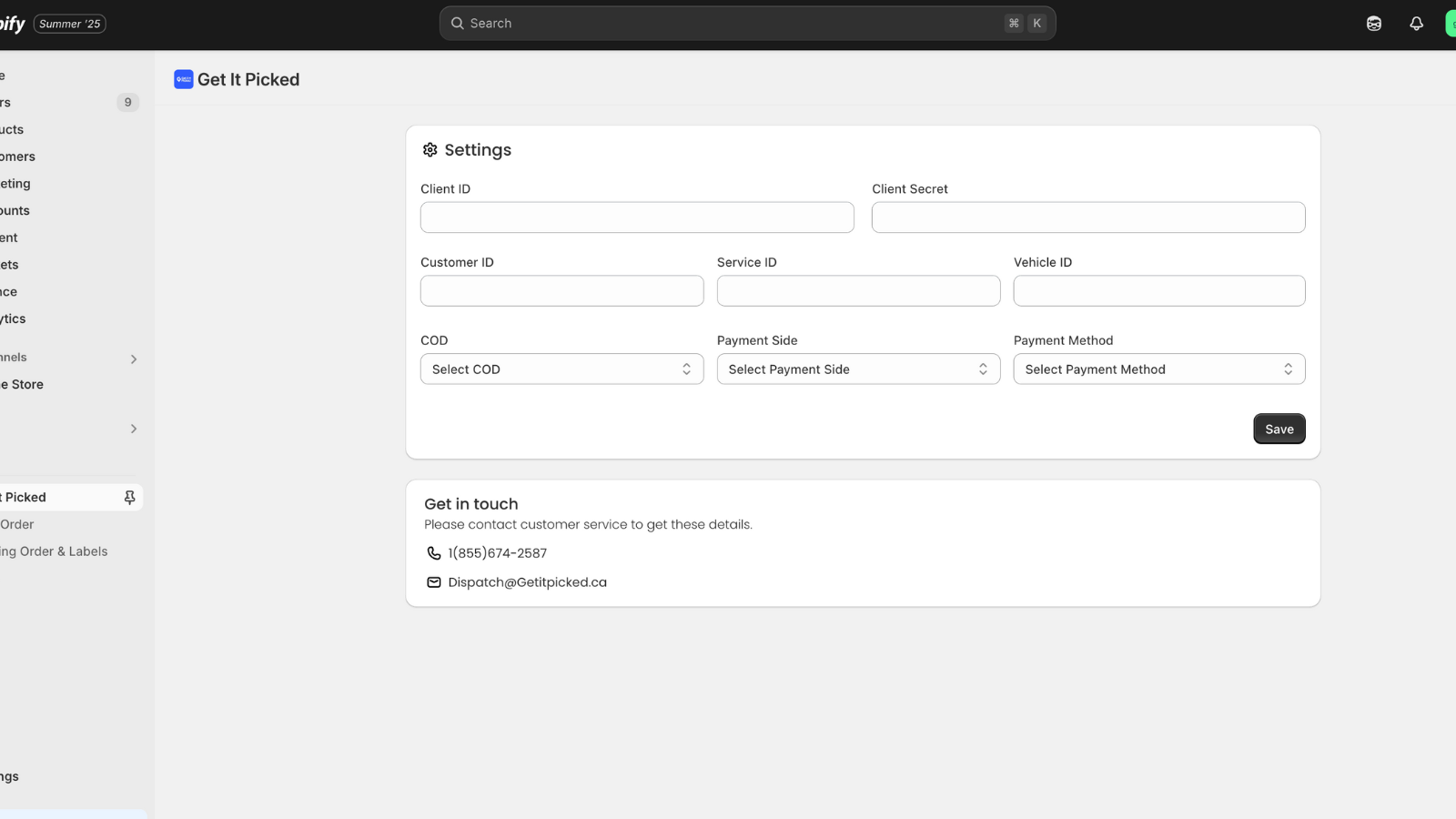Open the Select COD dropdown

(561, 369)
